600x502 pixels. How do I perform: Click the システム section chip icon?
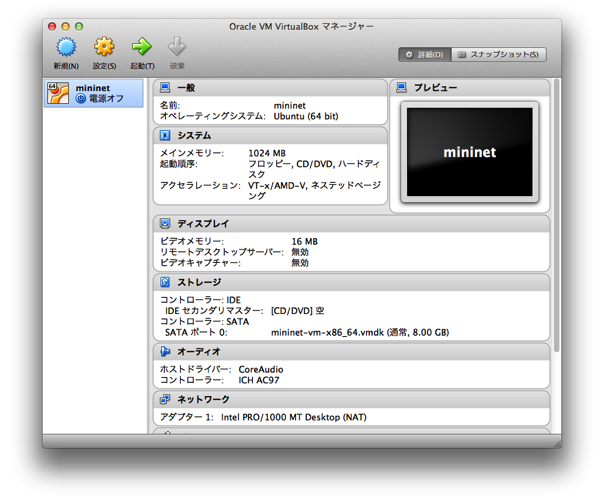pyautogui.click(x=165, y=135)
